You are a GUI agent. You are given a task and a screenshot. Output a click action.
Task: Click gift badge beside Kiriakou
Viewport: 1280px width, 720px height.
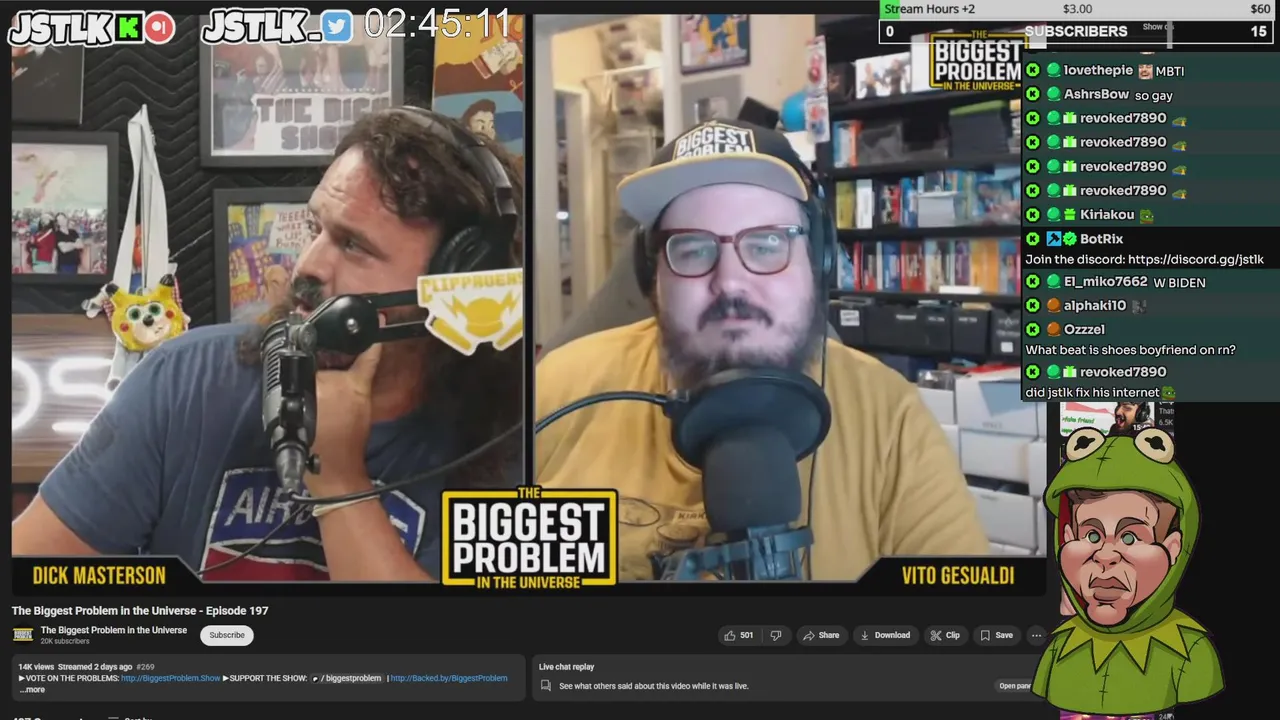tap(1069, 214)
